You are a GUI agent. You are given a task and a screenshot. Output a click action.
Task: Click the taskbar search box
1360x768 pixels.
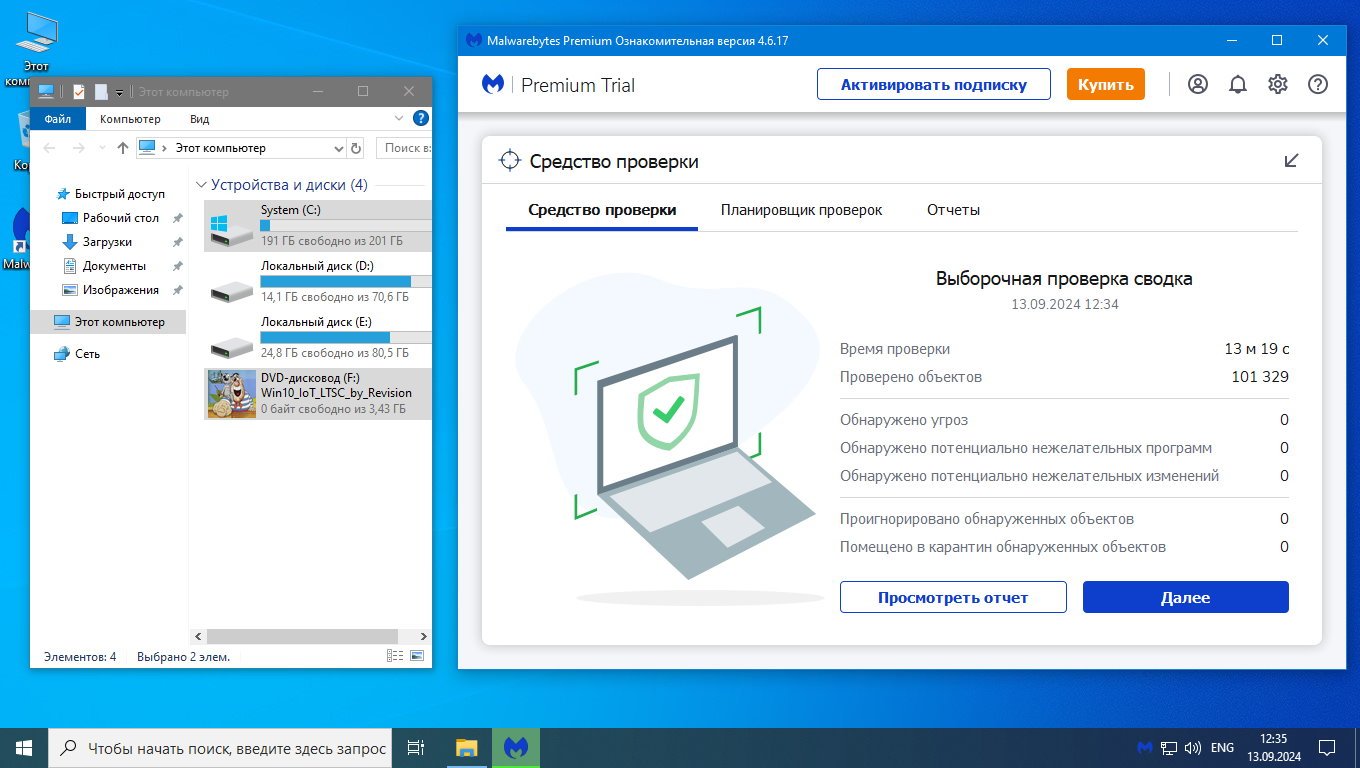click(220, 747)
